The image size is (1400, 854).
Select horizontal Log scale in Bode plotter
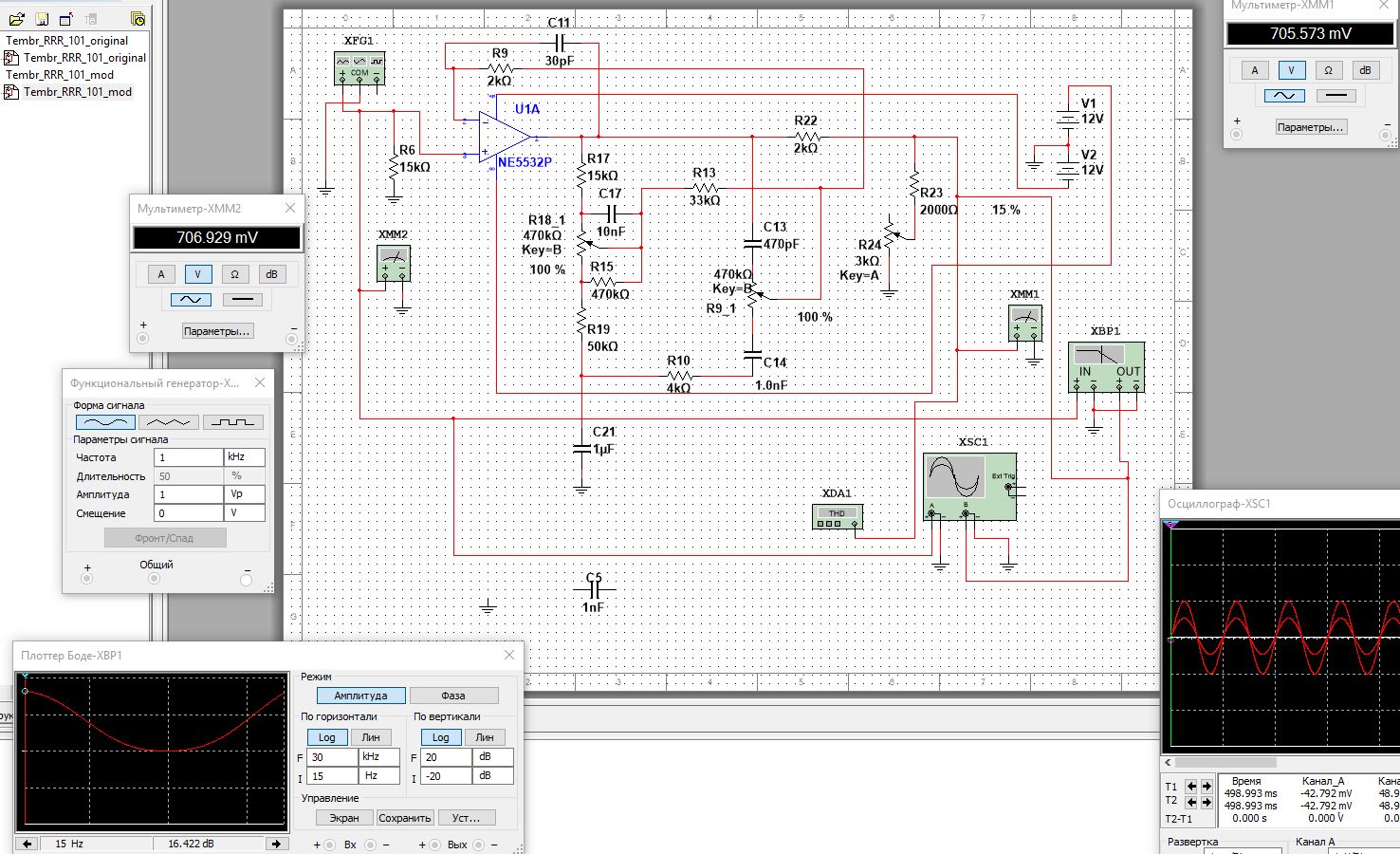coord(327,737)
